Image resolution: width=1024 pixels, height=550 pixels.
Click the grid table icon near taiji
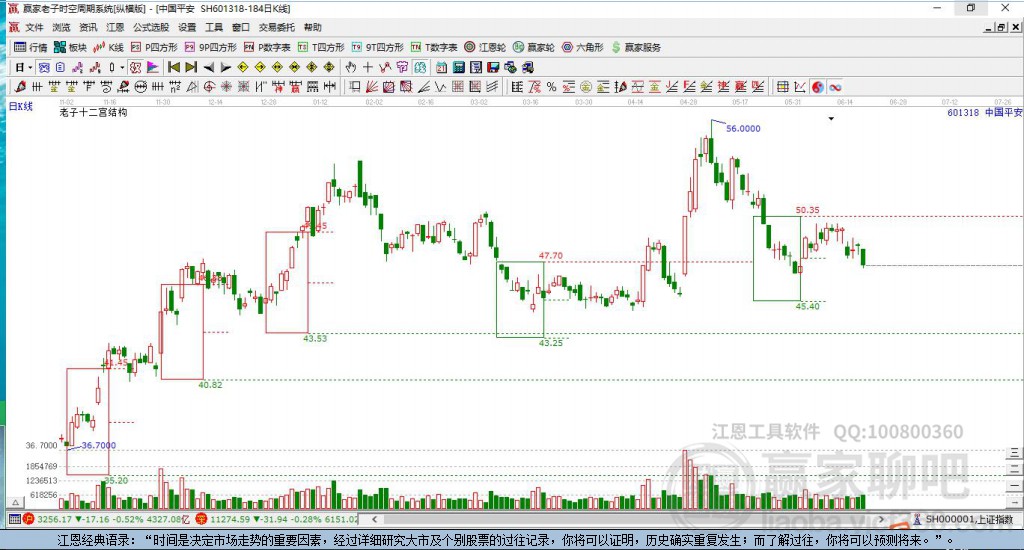783,87
